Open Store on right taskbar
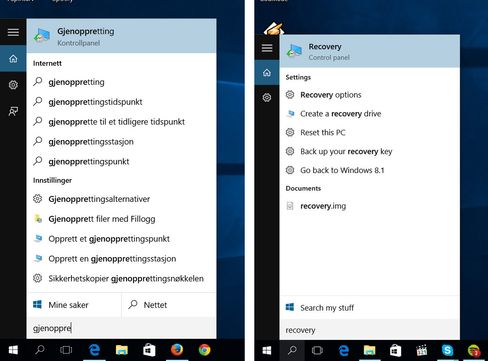Viewport: 488px width, 361px height. click(395, 351)
